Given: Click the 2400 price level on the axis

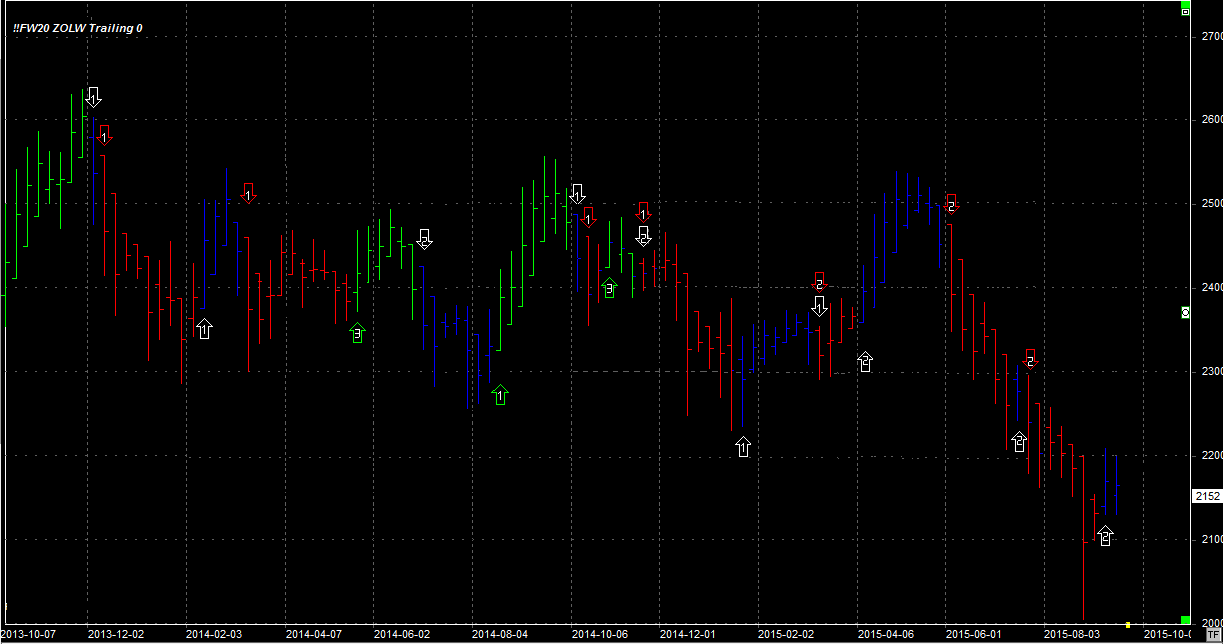Looking at the screenshot, I should click(x=1211, y=288).
